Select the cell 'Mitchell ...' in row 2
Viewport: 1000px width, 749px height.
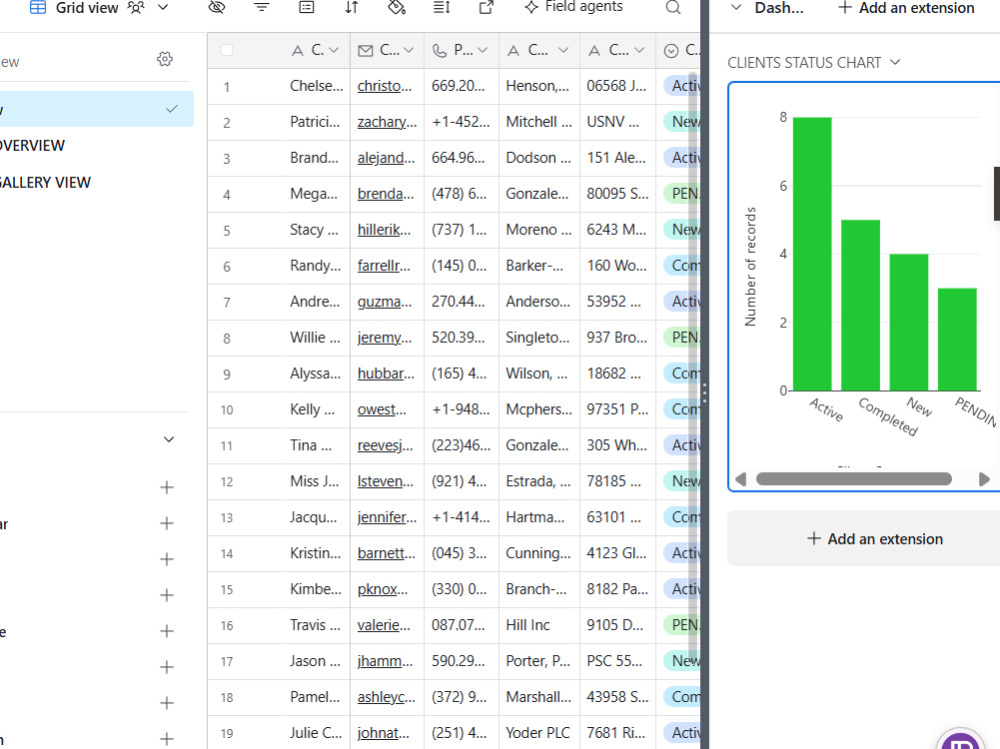539,122
